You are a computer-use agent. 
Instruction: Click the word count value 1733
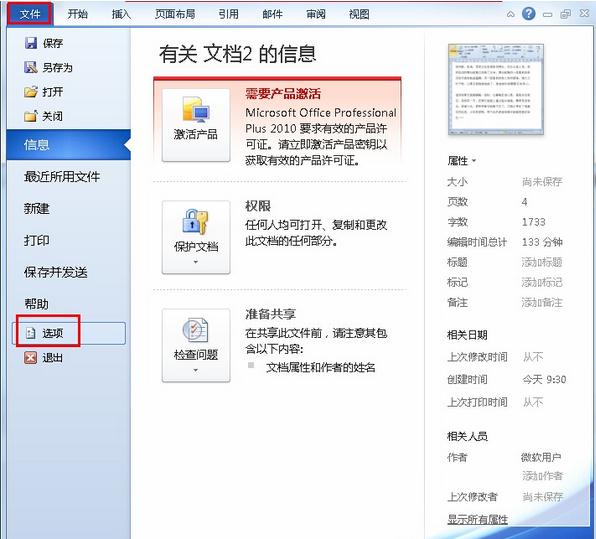click(x=534, y=222)
